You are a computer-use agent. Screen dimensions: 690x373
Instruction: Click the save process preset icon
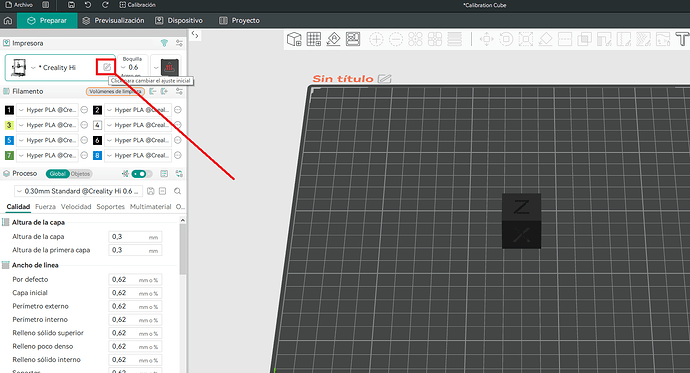click(150, 191)
